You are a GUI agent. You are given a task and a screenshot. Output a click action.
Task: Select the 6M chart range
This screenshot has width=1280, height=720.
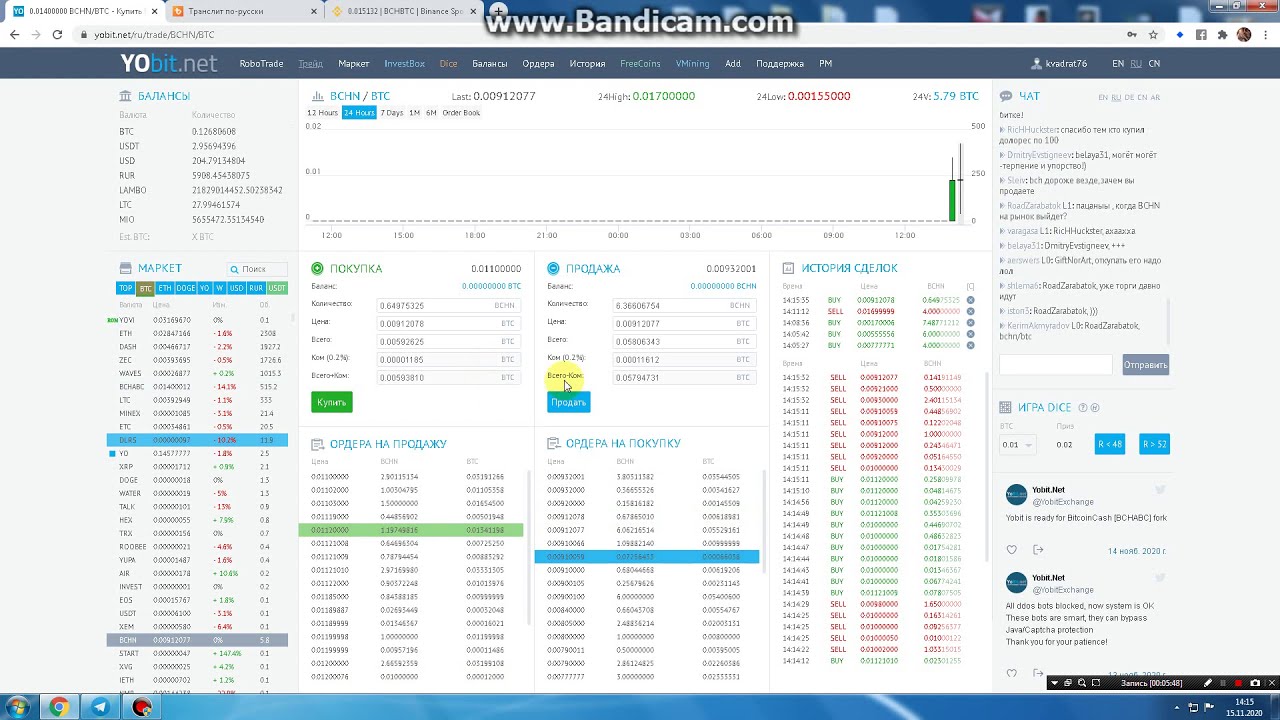pyautogui.click(x=431, y=113)
